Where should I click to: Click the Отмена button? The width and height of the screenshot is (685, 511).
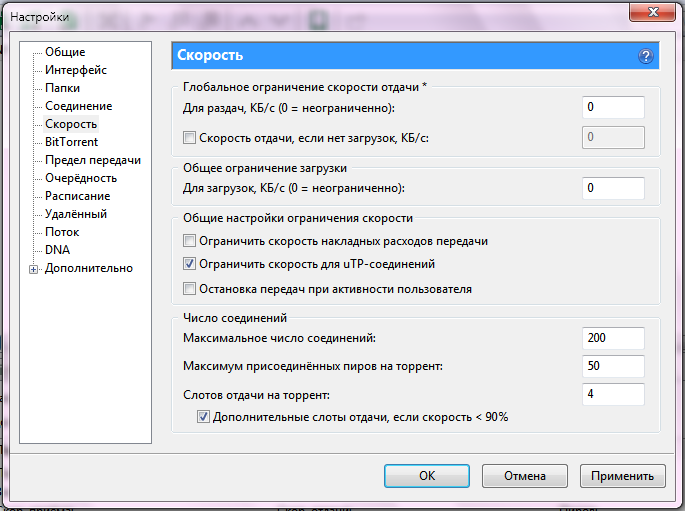click(525, 476)
